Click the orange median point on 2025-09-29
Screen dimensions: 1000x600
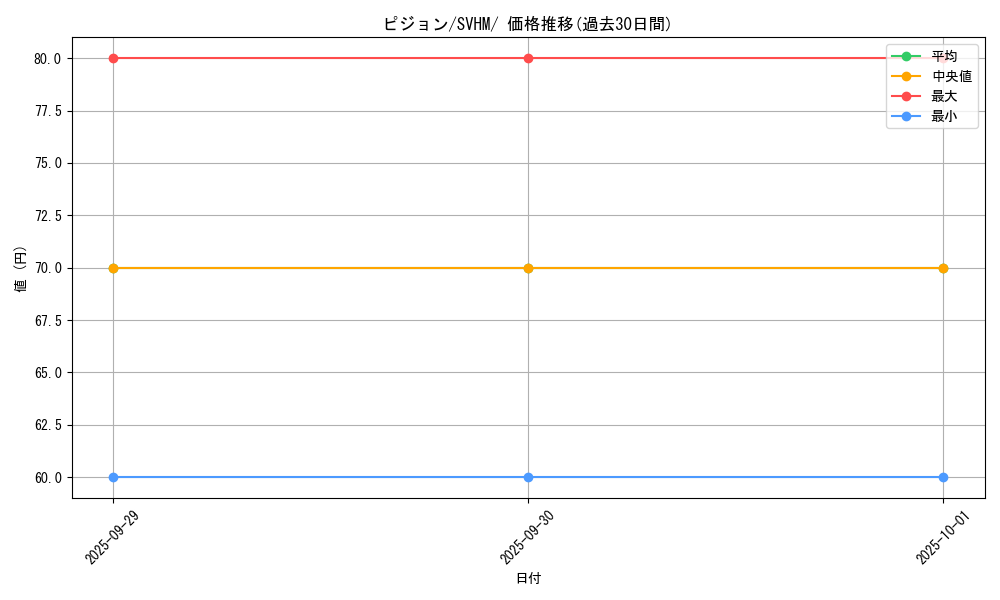[113, 268]
